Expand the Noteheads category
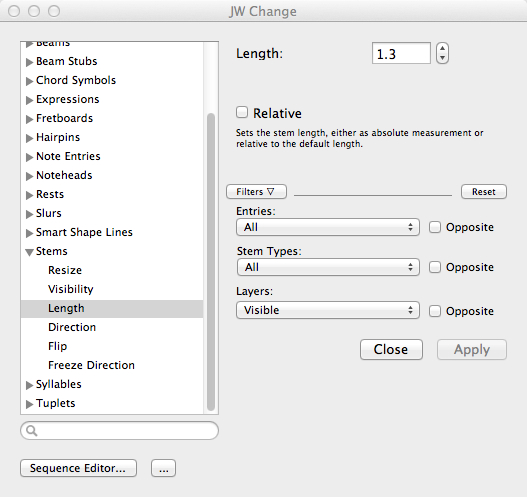This screenshot has height=497, width=527. point(30,176)
